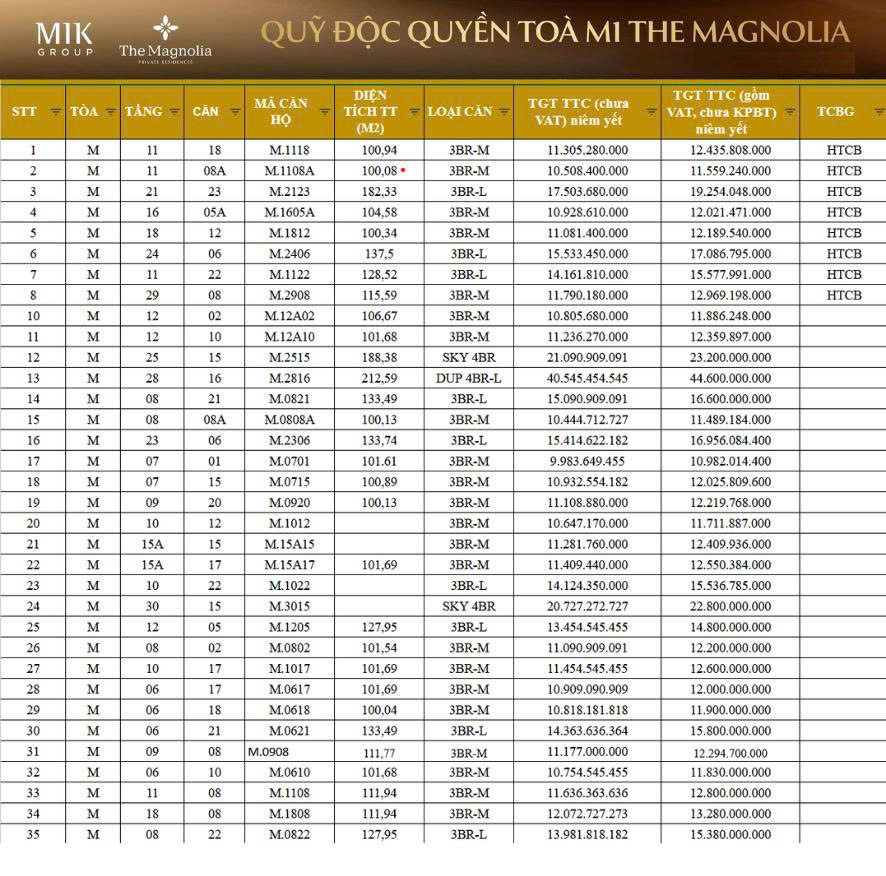Open the TÒA column filter dropdown

(x=111, y=112)
